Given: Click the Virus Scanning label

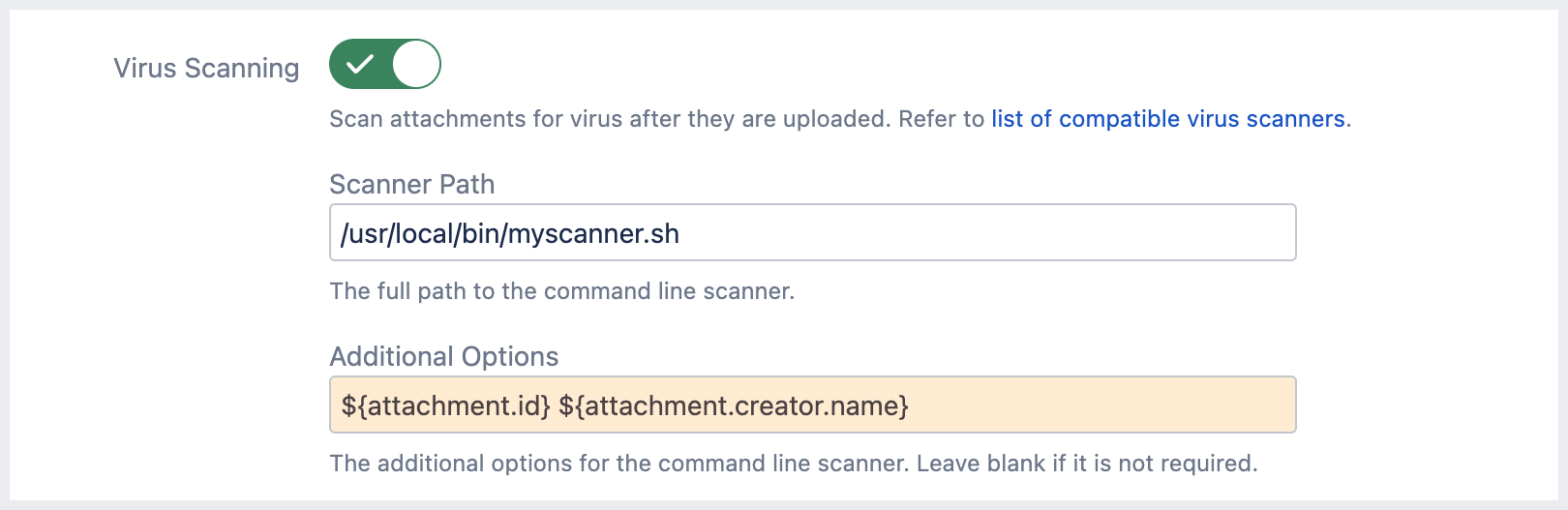Looking at the screenshot, I should (205, 69).
